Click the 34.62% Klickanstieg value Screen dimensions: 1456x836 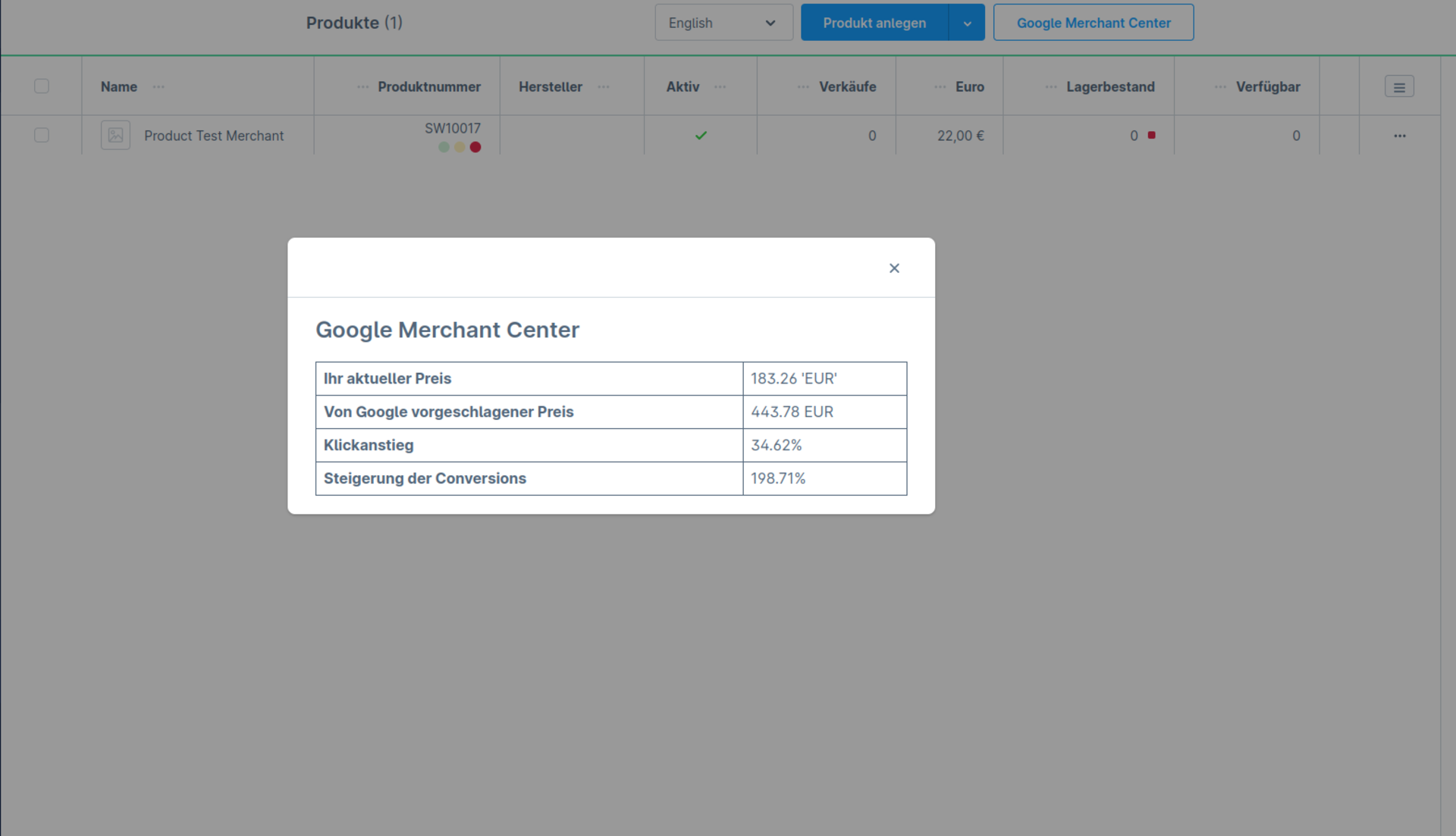coord(777,445)
